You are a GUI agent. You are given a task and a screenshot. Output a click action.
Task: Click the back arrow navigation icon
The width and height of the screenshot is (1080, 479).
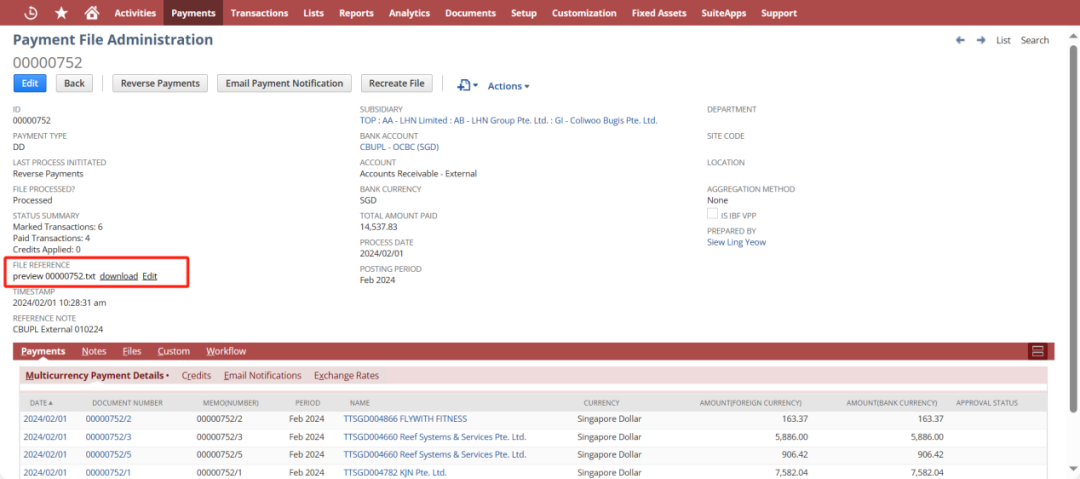coord(960,41)
